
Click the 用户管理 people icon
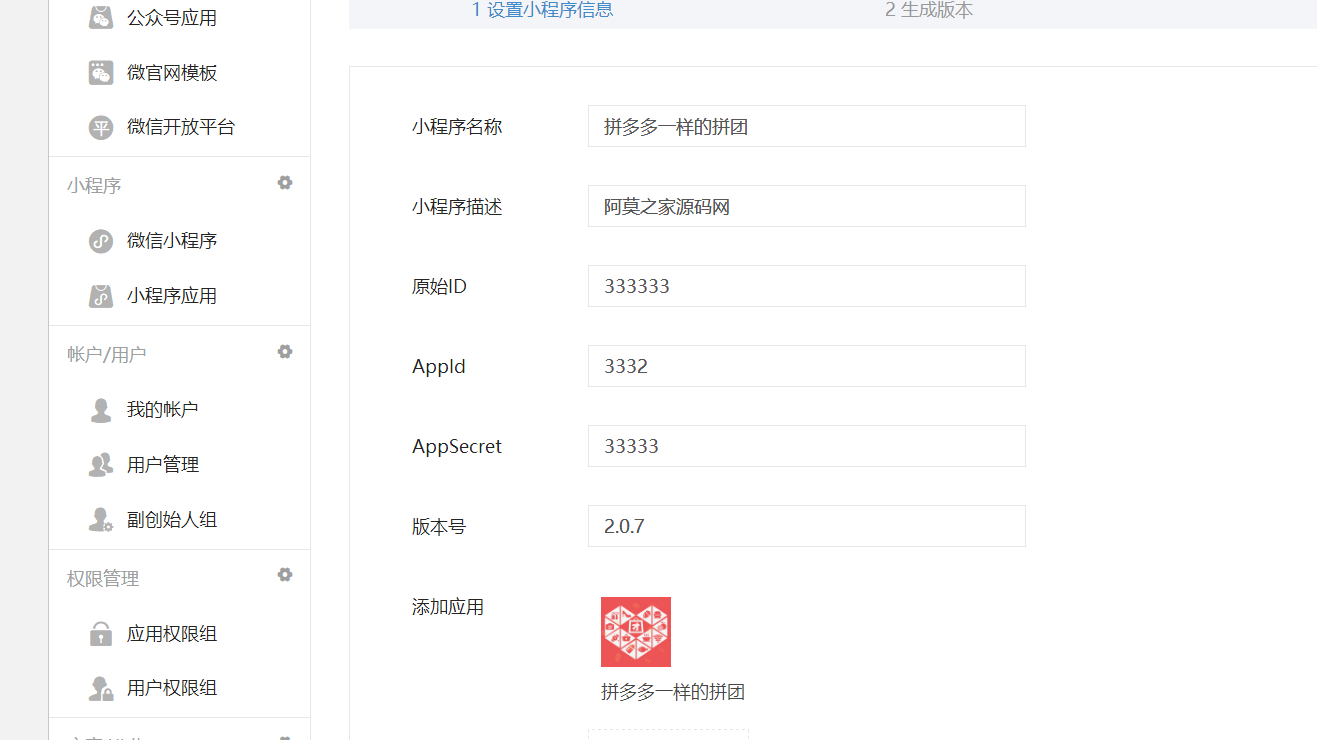coord(101,465)
